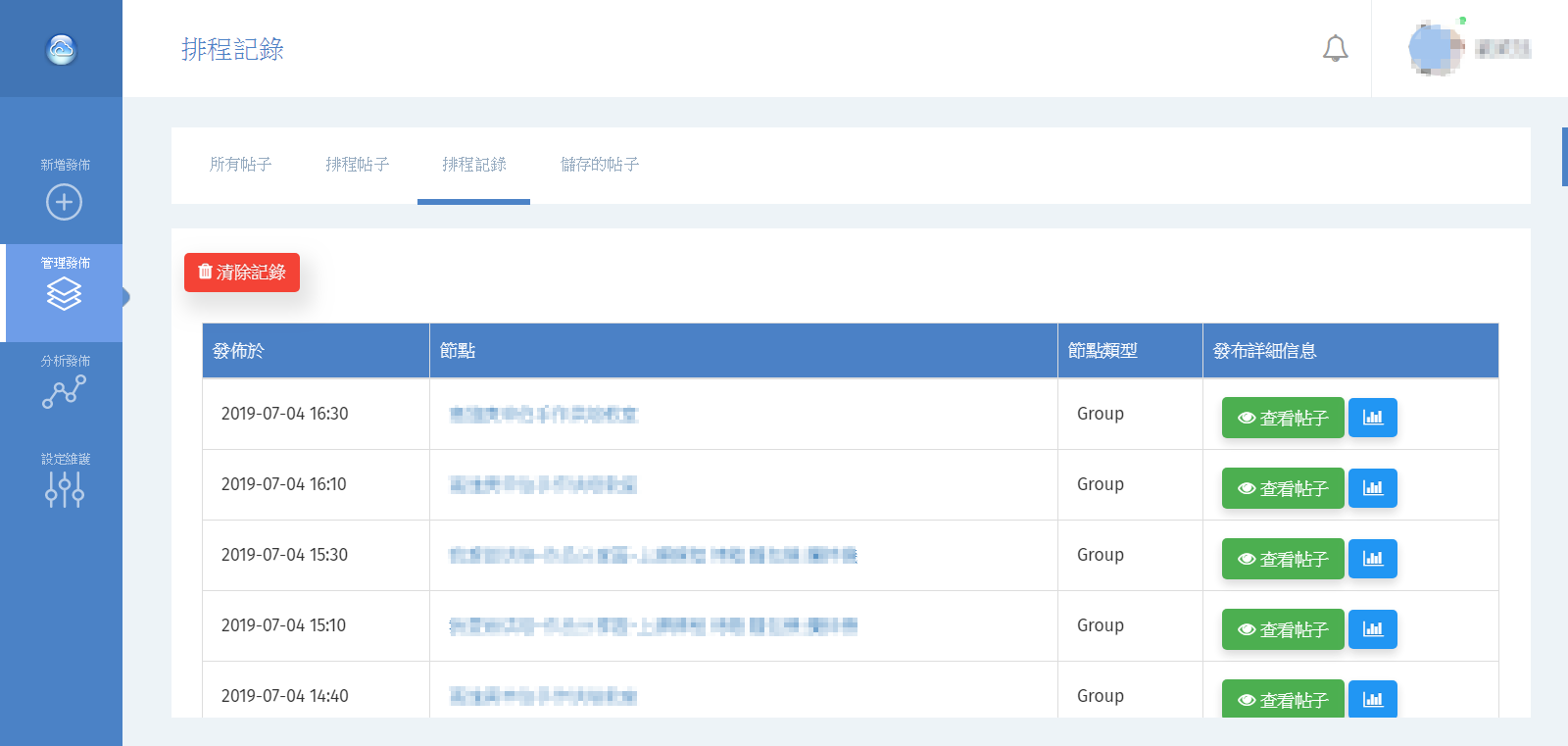Click the cloud logo in the sidebar
This screenshot has width=1568, height=746.
click(x=62, y=49)
